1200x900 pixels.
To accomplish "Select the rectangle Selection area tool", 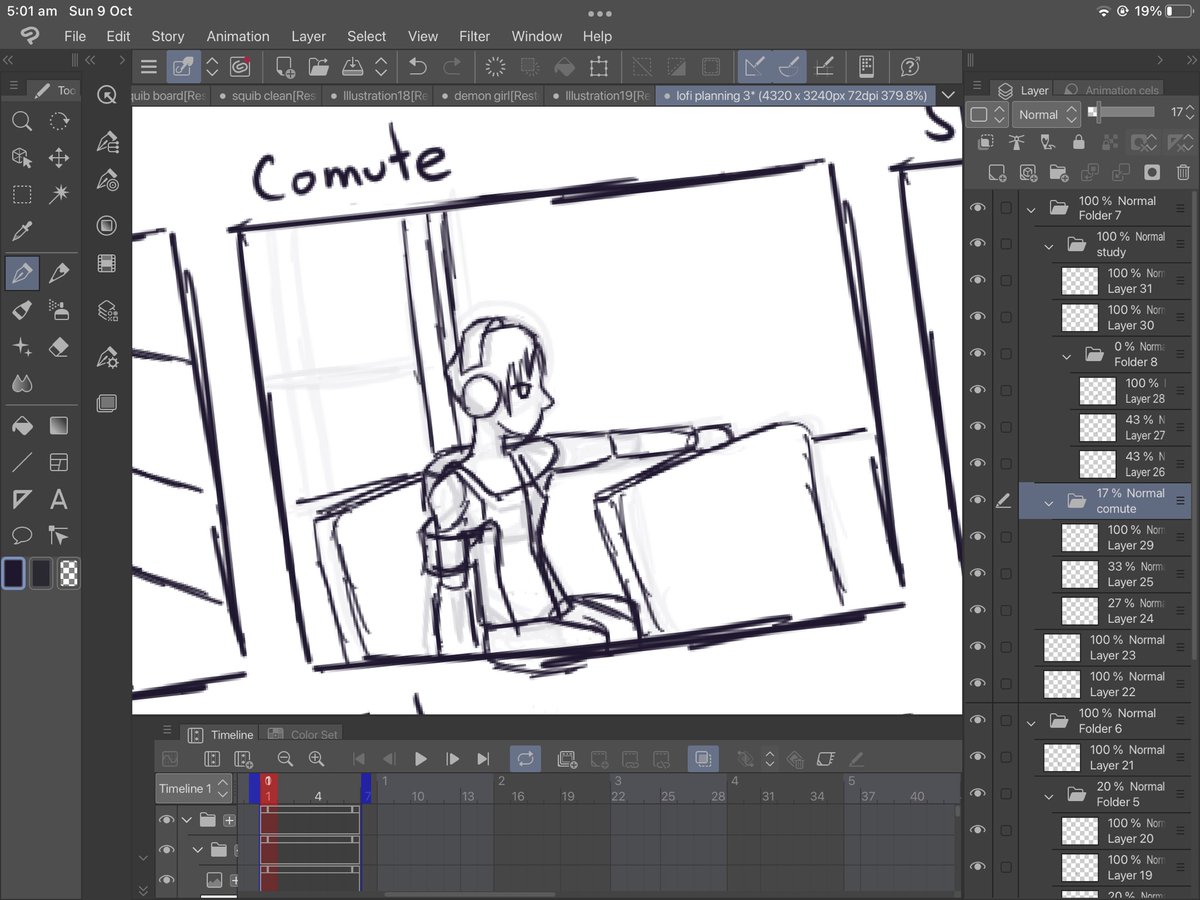I will (x=22, y=195).
